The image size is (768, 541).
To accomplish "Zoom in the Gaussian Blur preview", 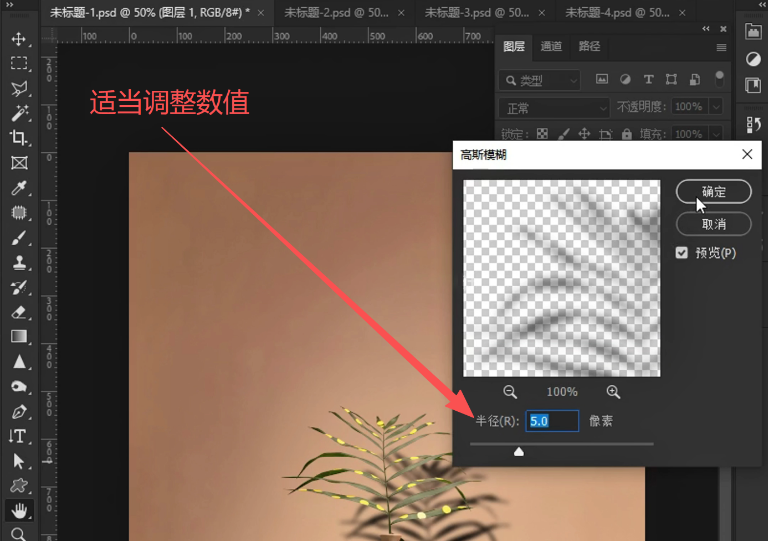I will (613, 392).
